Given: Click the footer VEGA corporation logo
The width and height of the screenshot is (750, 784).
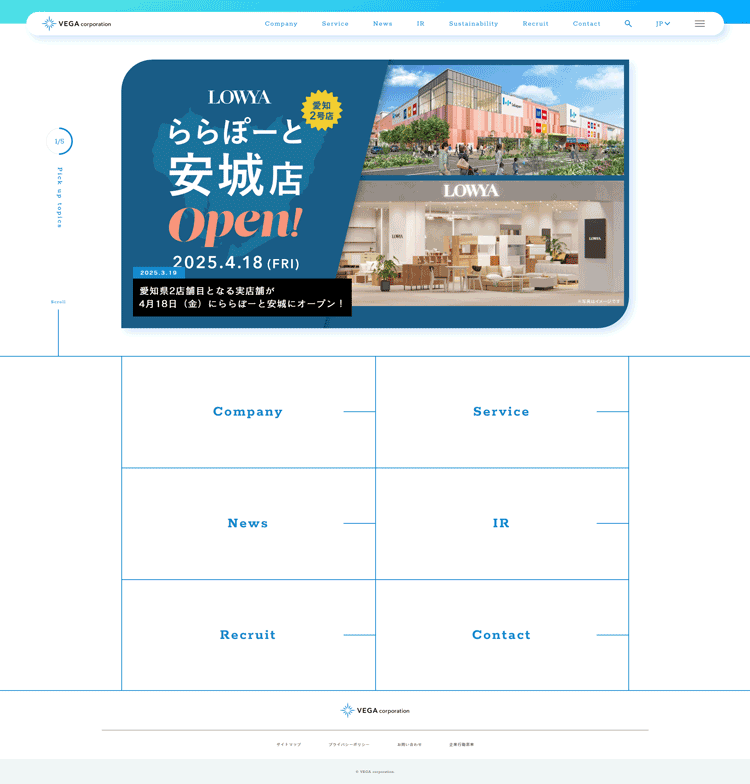Looking at the screenshot, I should click(x=375, y=710).
